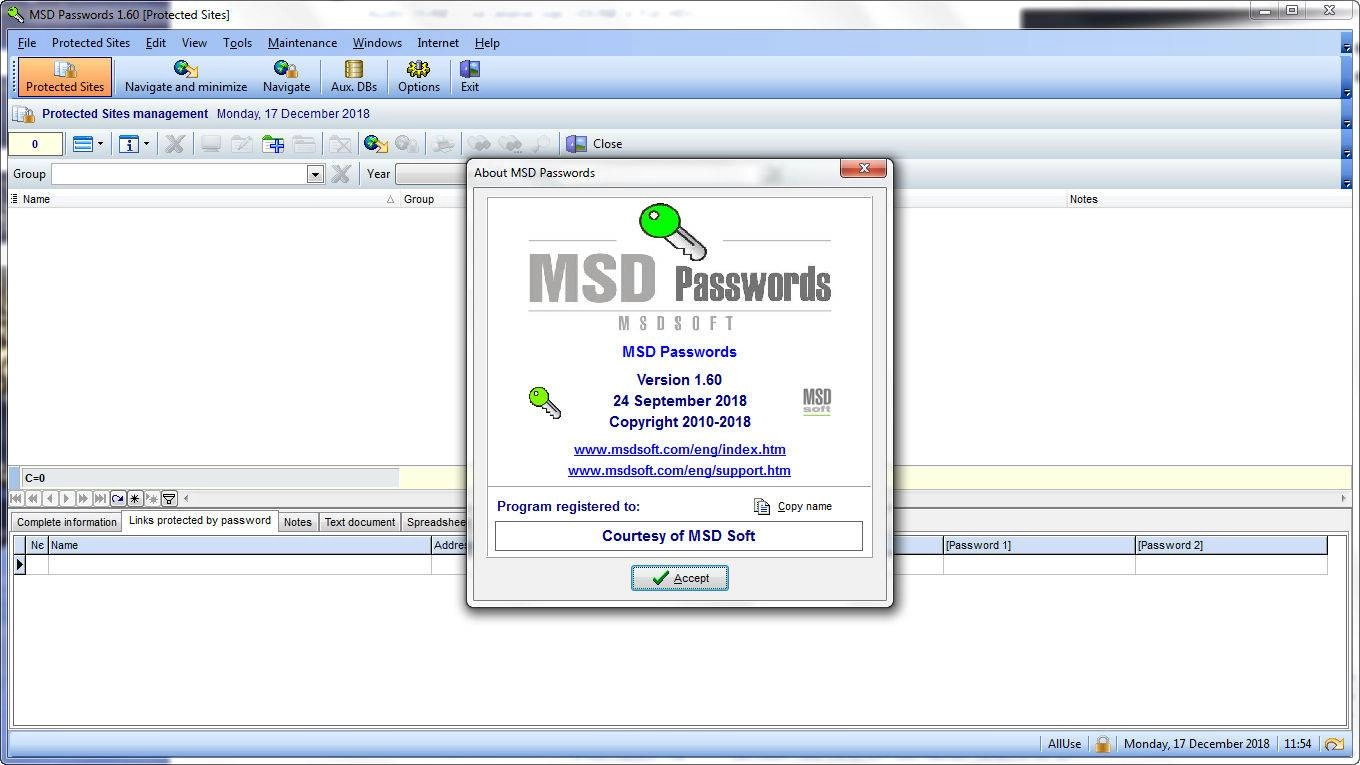The height and width of the screenshot is (765, 1360).
Task: Click the padlock icon in status bar
Action: click(1102, 744)
